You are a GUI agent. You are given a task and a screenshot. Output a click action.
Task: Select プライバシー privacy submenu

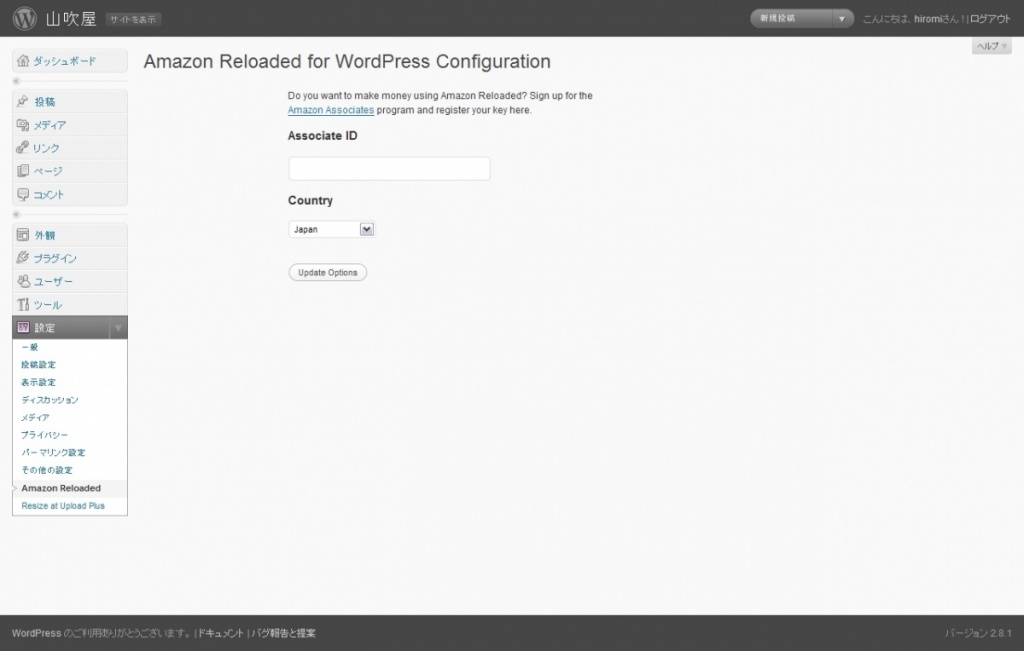44,435
